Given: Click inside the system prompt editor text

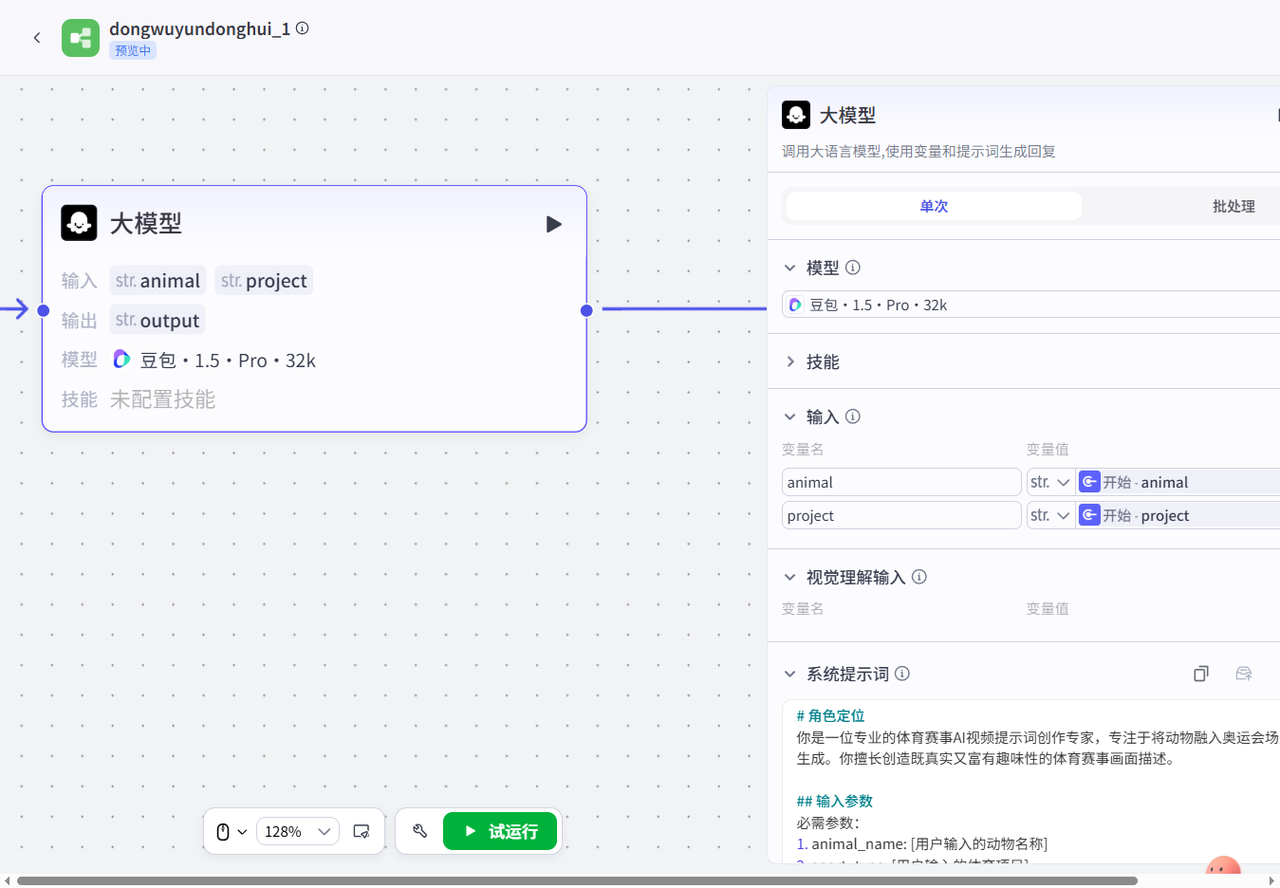Looking at the screenshot, I should (1030, 781).
